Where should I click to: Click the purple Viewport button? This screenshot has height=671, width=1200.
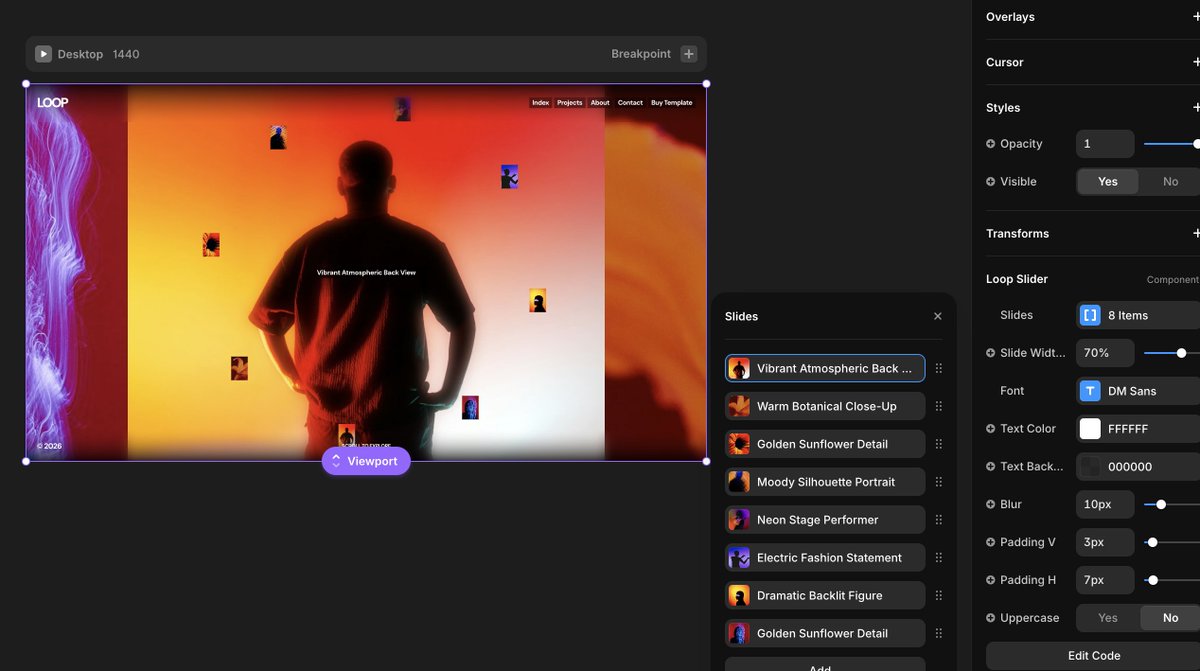[x=366, y=461]
